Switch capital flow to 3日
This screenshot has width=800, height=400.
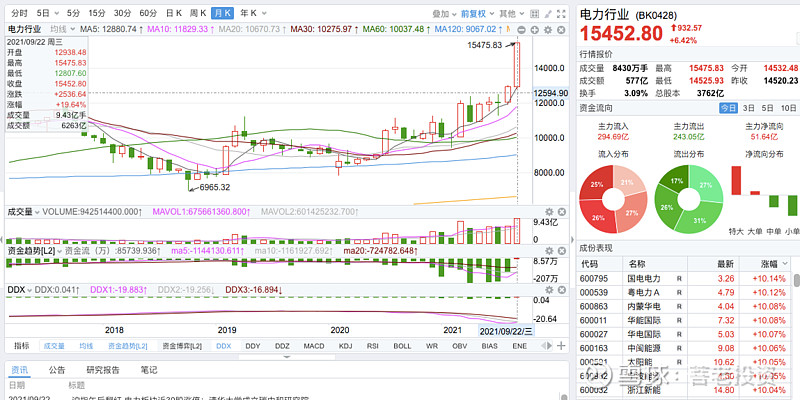(746, 108)
